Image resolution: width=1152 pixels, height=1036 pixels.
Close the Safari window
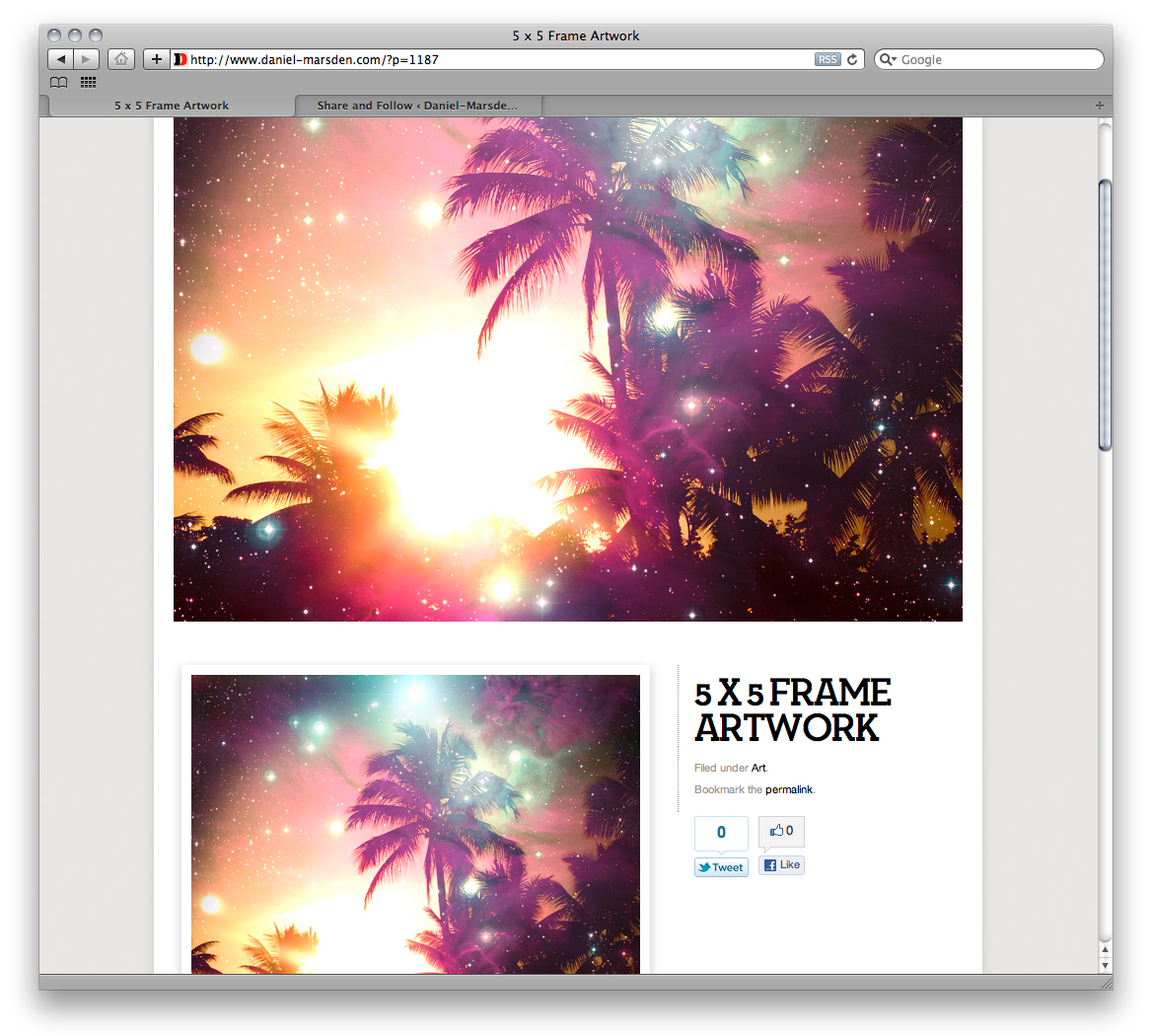click(53, 36)
